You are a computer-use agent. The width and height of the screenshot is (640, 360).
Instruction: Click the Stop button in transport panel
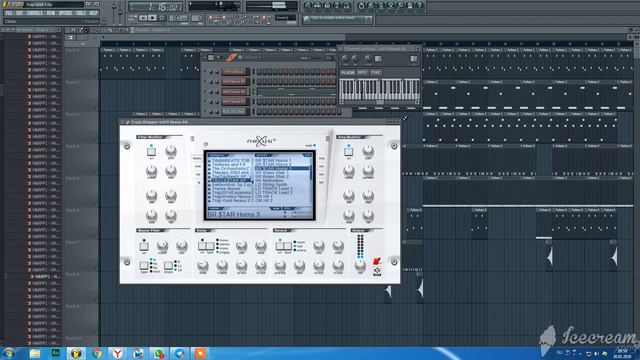(152, 18)
